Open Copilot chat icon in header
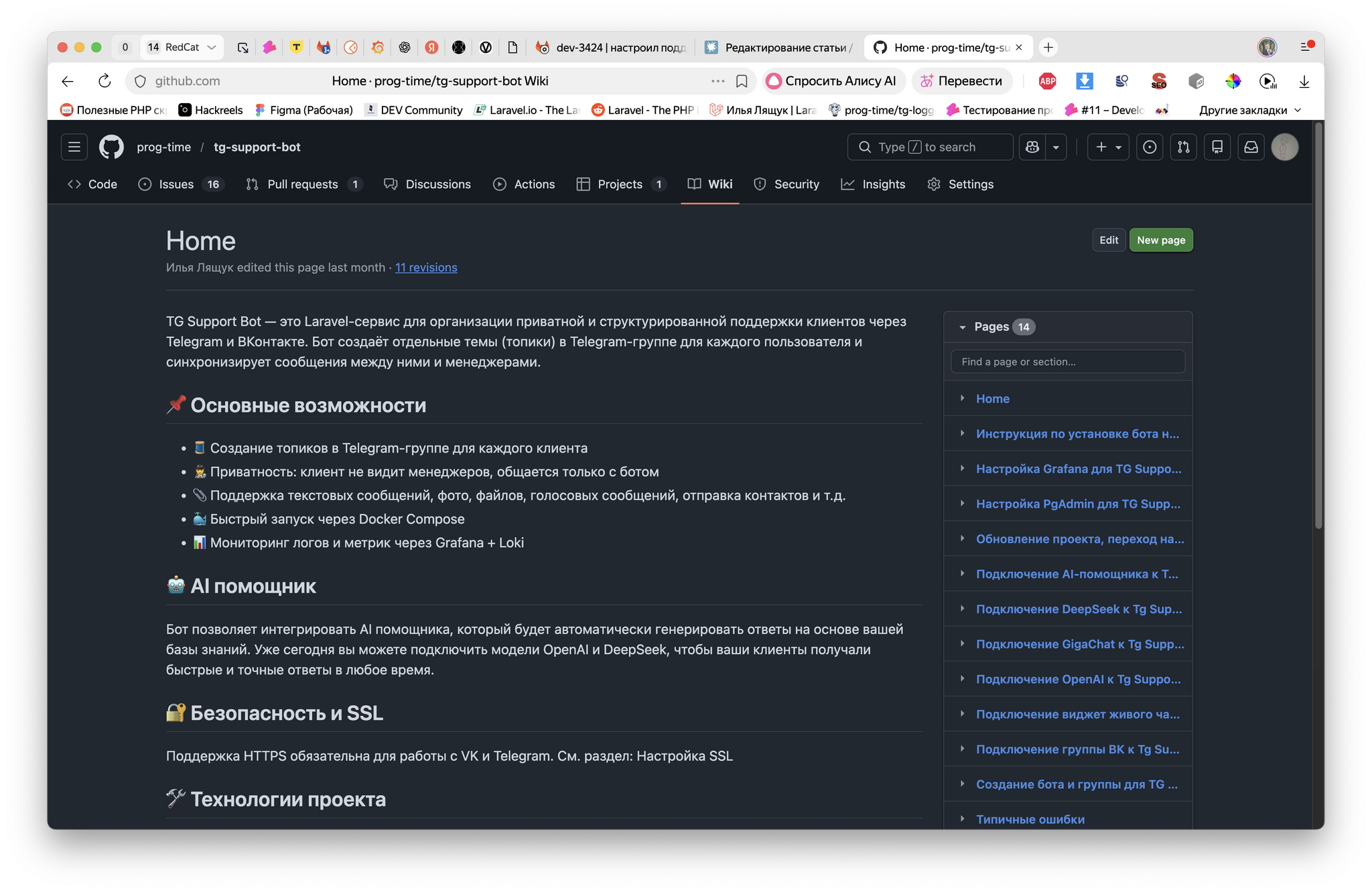The width and height of the screenshot is (1372, 892). click(1032, 147)
